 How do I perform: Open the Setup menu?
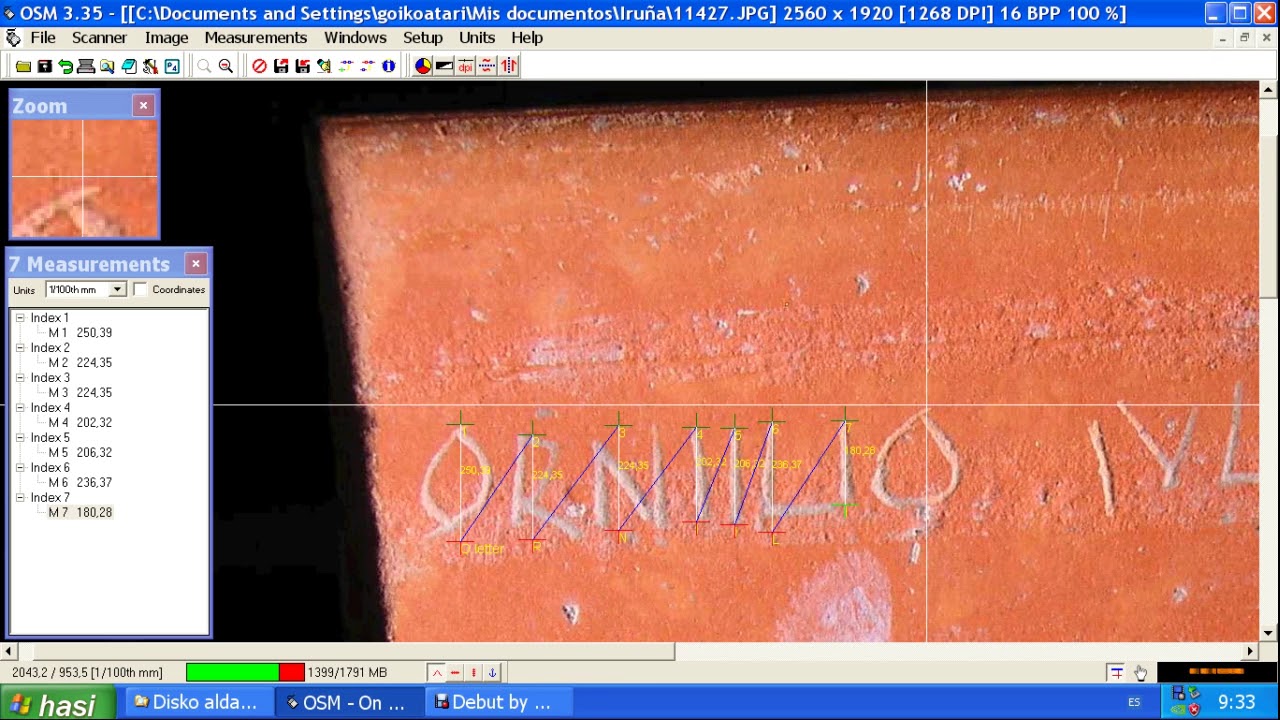(x=423, y=38)
